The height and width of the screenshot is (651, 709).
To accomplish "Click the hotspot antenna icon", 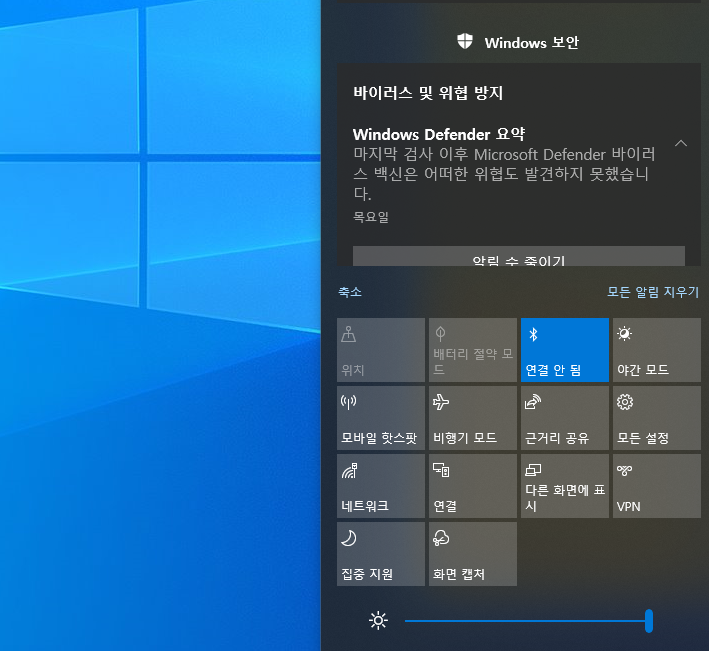I will (349, 402).
